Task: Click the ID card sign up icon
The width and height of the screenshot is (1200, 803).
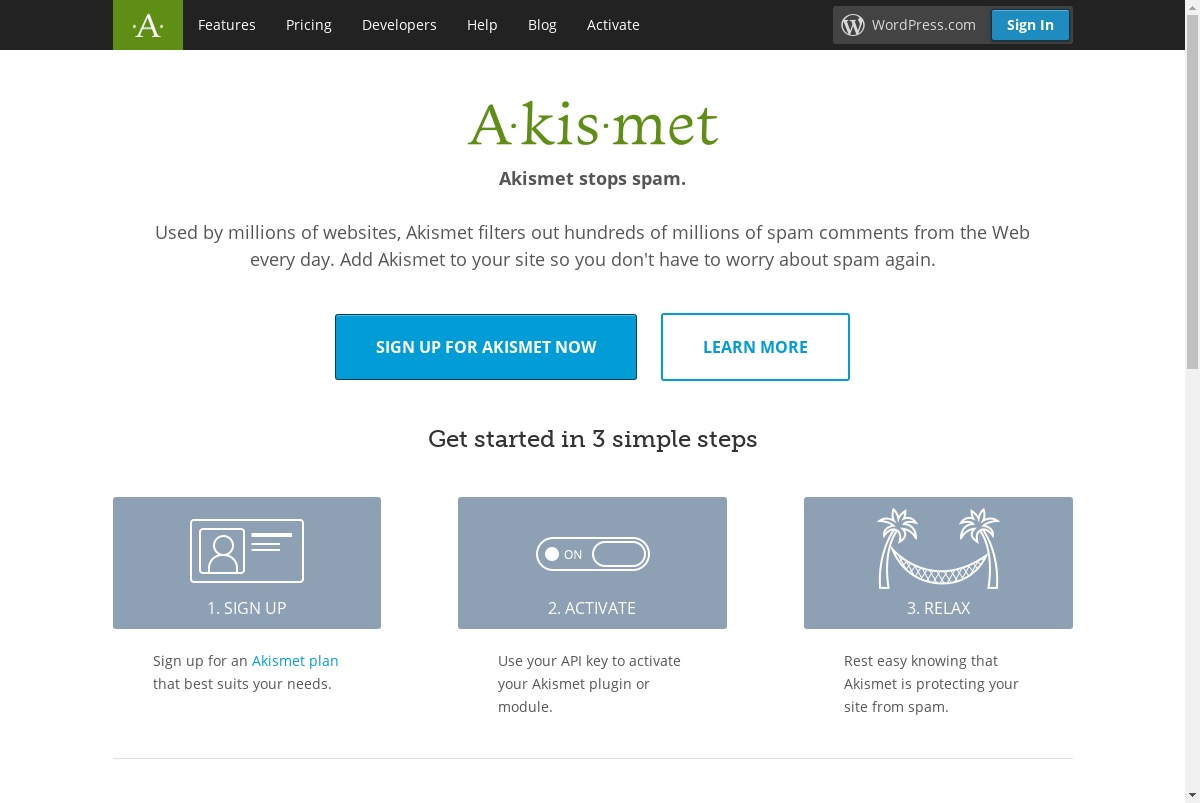Action: [x=247, y=551]
